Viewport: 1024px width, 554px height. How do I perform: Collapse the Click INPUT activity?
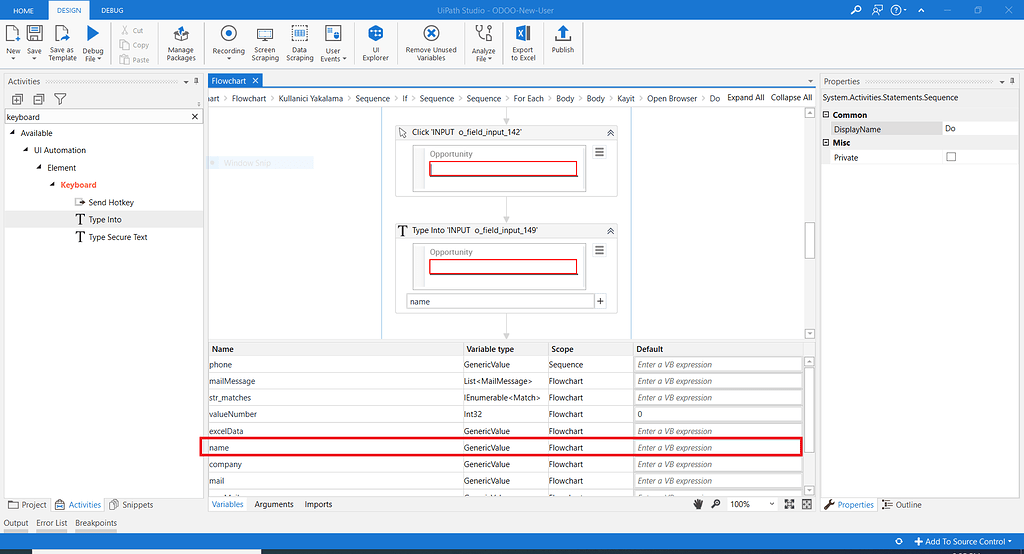611,133
